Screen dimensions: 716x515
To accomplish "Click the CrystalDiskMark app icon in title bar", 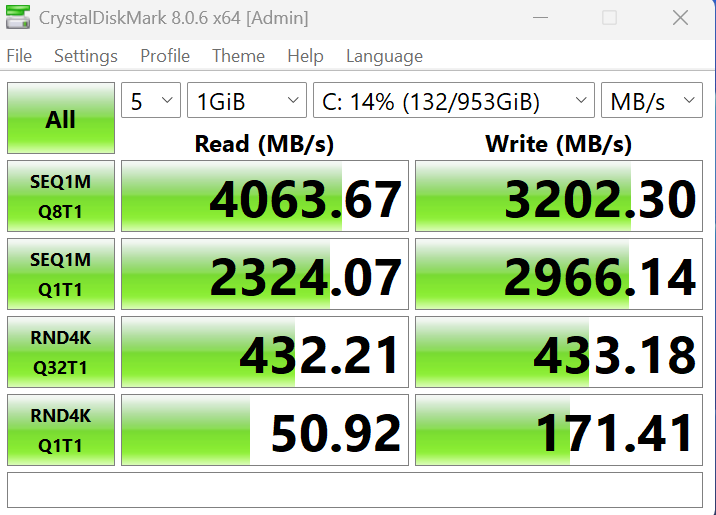I will (18, 17).
